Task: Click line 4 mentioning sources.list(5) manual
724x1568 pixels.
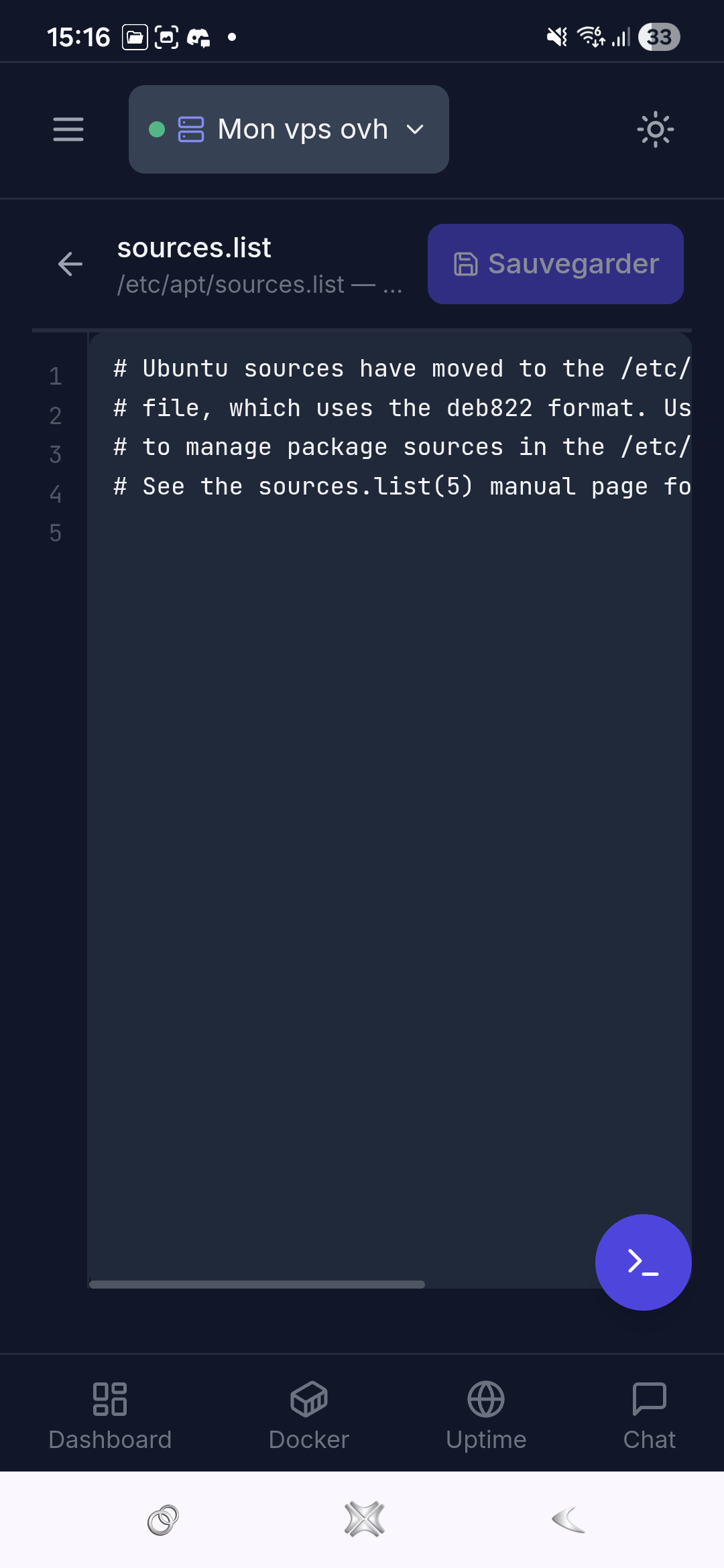Action: pos(402,486)
